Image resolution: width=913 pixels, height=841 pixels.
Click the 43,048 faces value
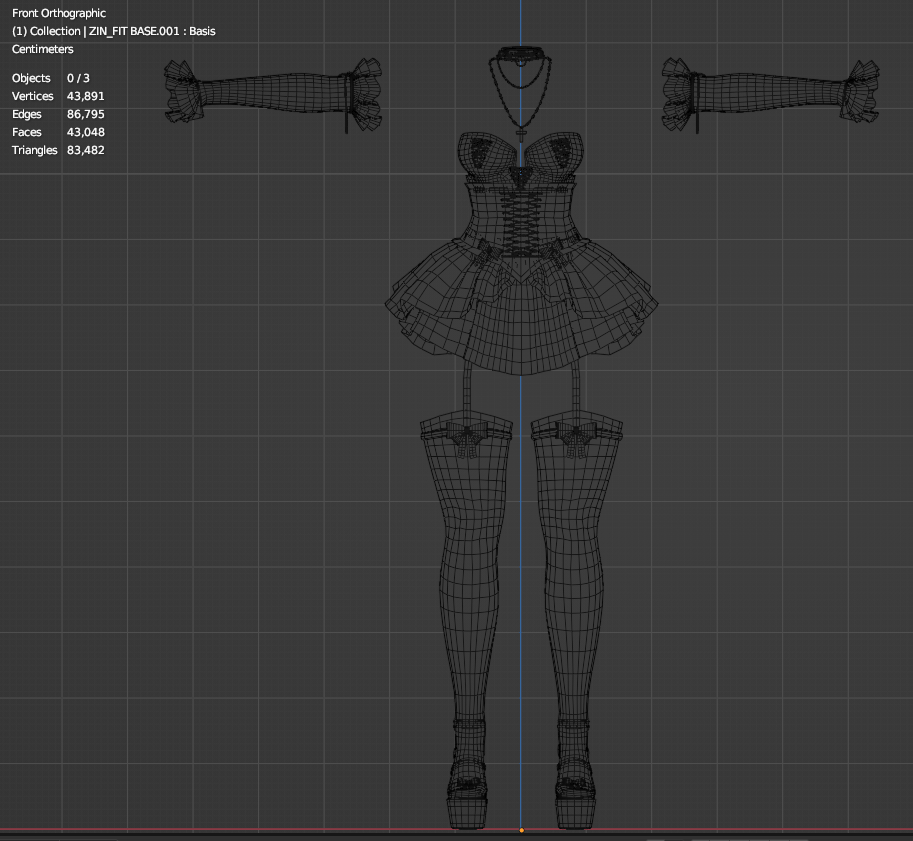click(86, 132)
